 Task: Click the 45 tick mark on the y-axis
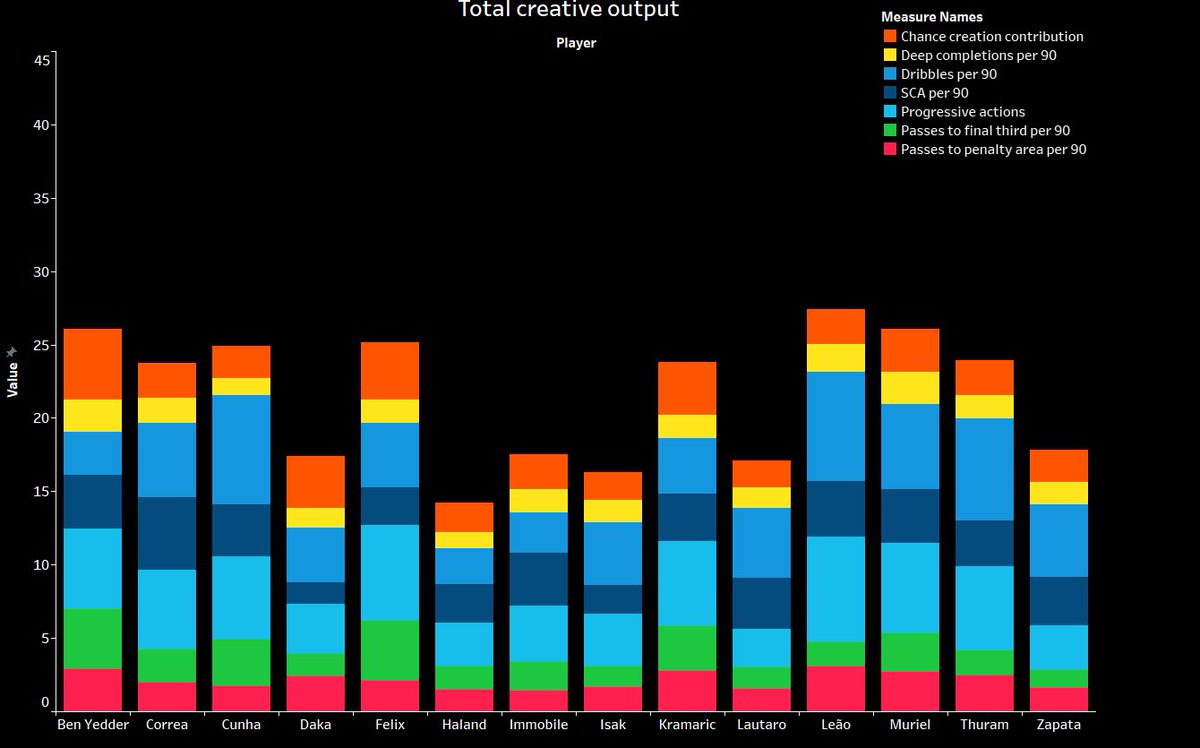40,59
